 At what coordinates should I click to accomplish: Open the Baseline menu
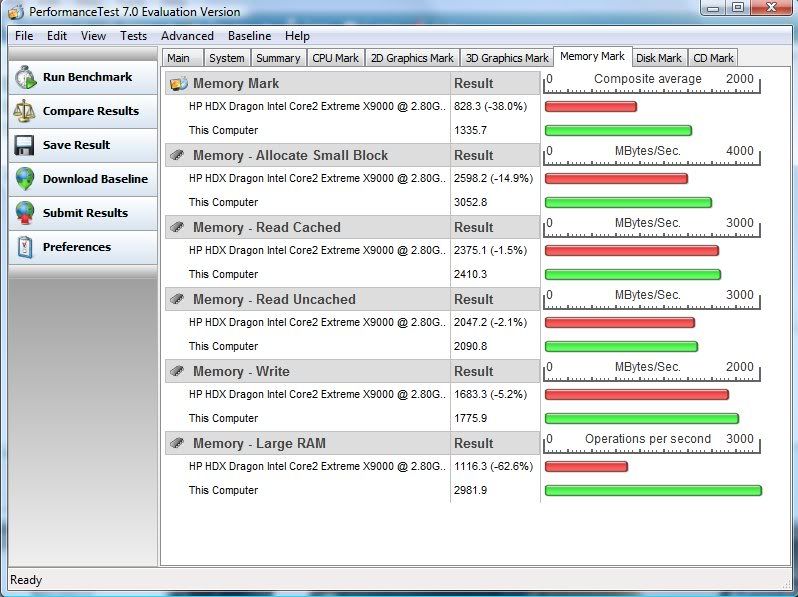click(x=249, y=36)
